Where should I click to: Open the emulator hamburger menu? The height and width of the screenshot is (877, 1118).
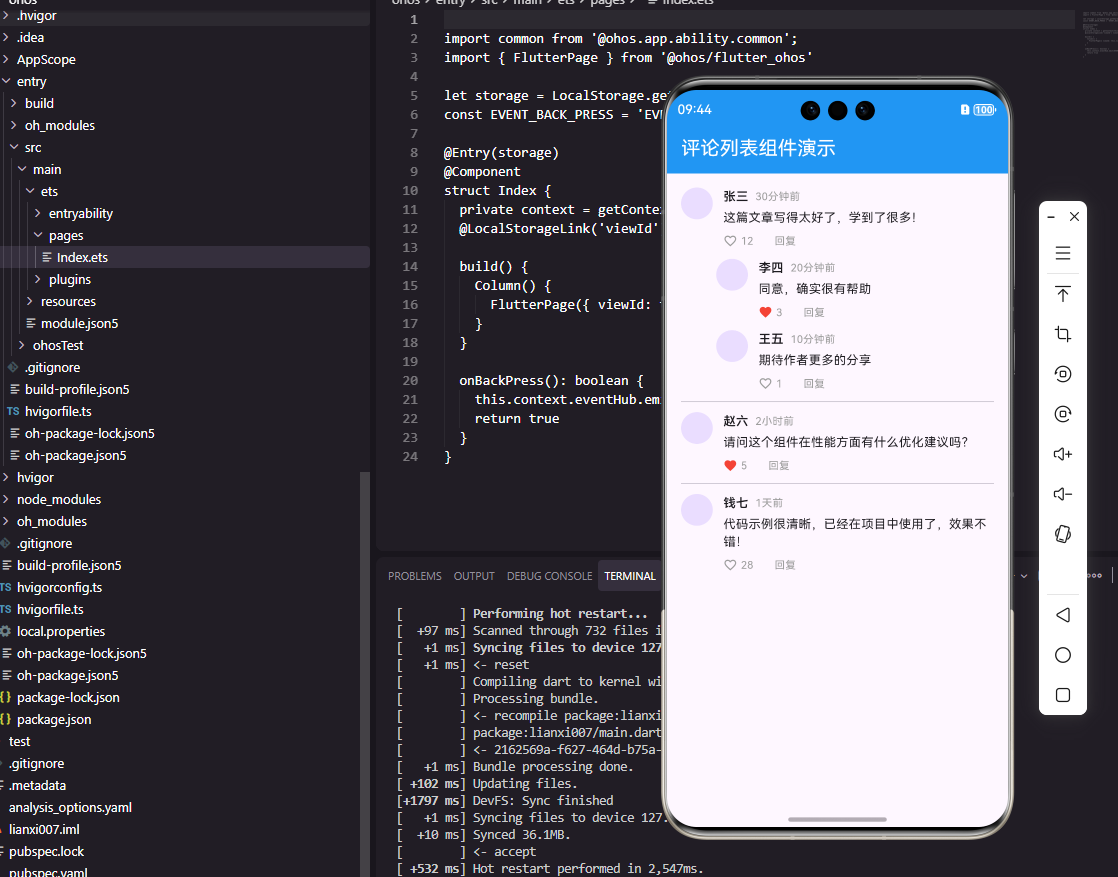click(x=1062, y=251)
